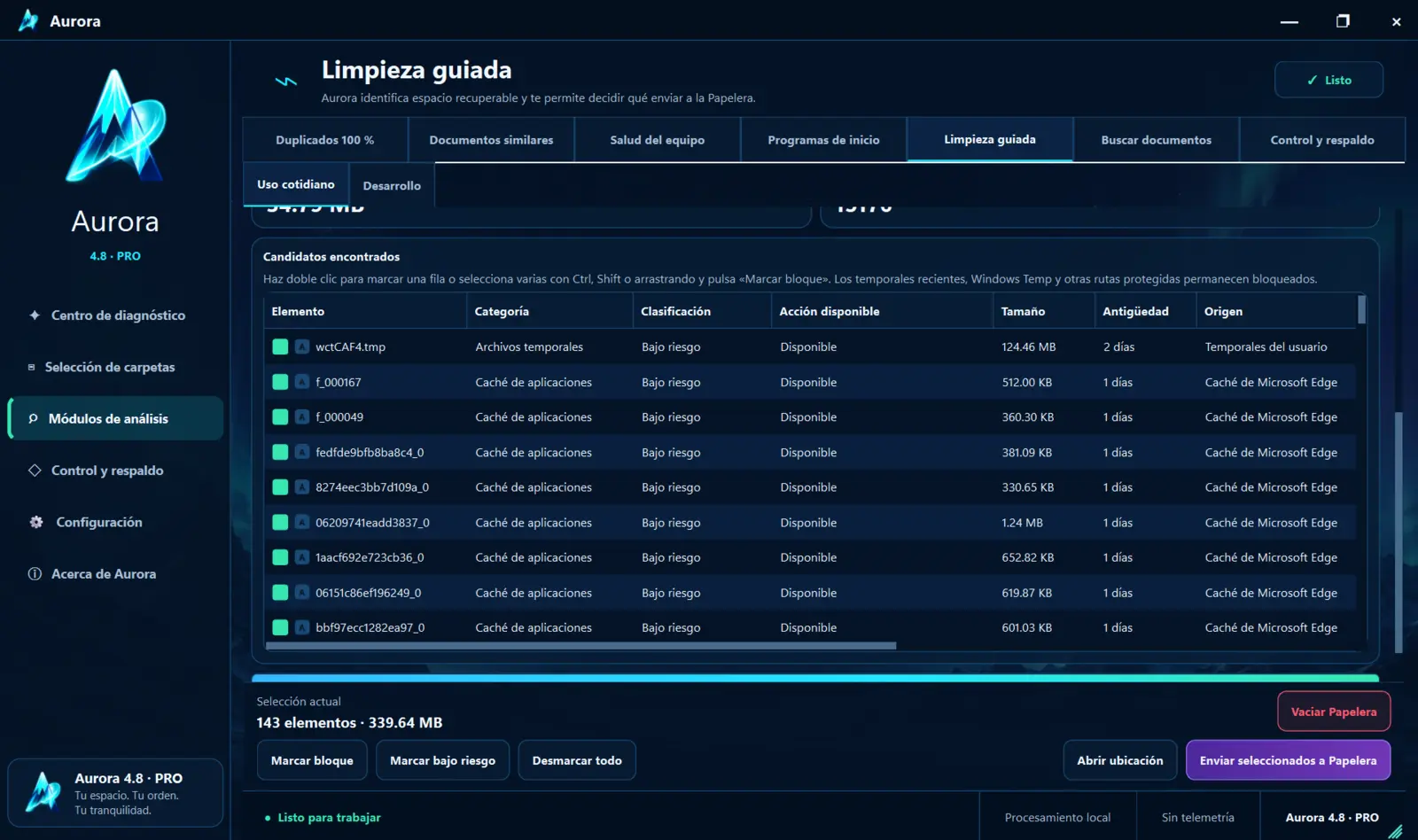Image resolution: width=1418 pixels, height=840 pixels.
Task: Click the table vertical scrollbar thumb
Action: point(1361,309)
